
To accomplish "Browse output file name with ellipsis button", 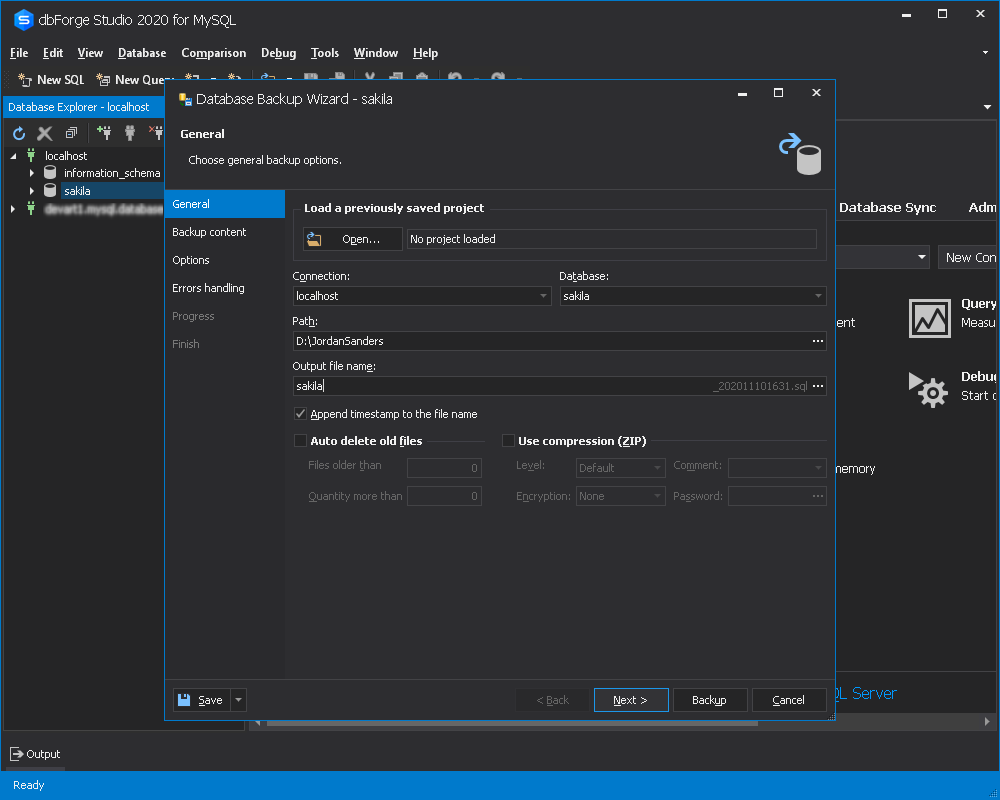I will pos(818,385).
